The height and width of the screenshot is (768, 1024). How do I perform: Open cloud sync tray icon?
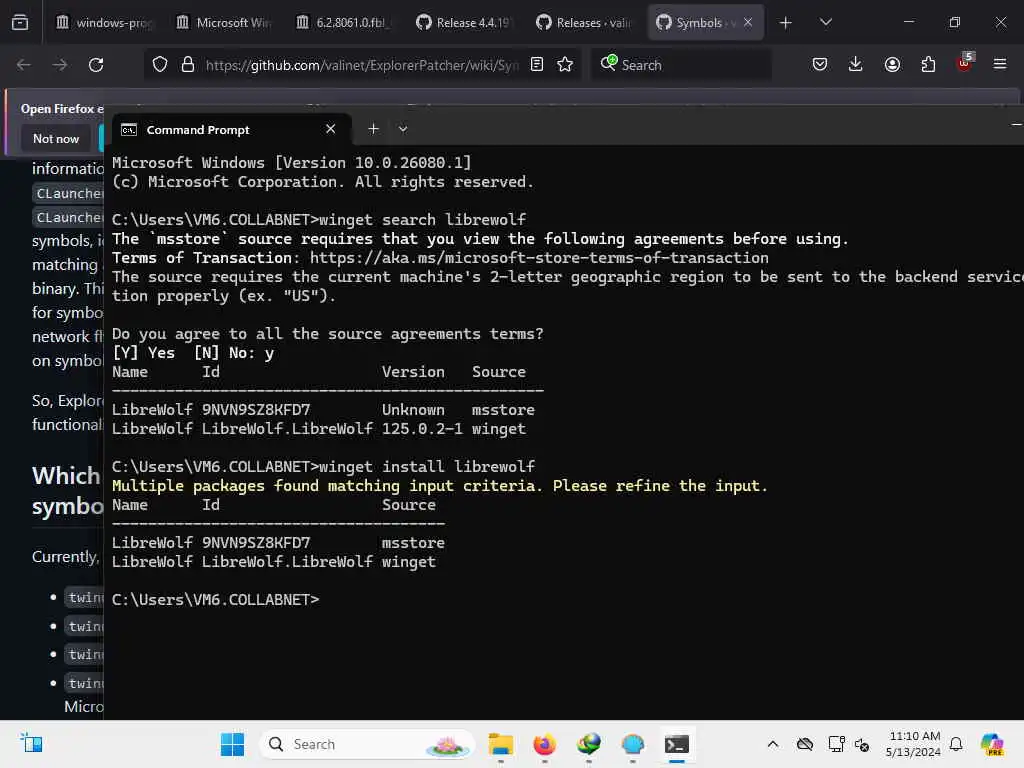(805, 744)
